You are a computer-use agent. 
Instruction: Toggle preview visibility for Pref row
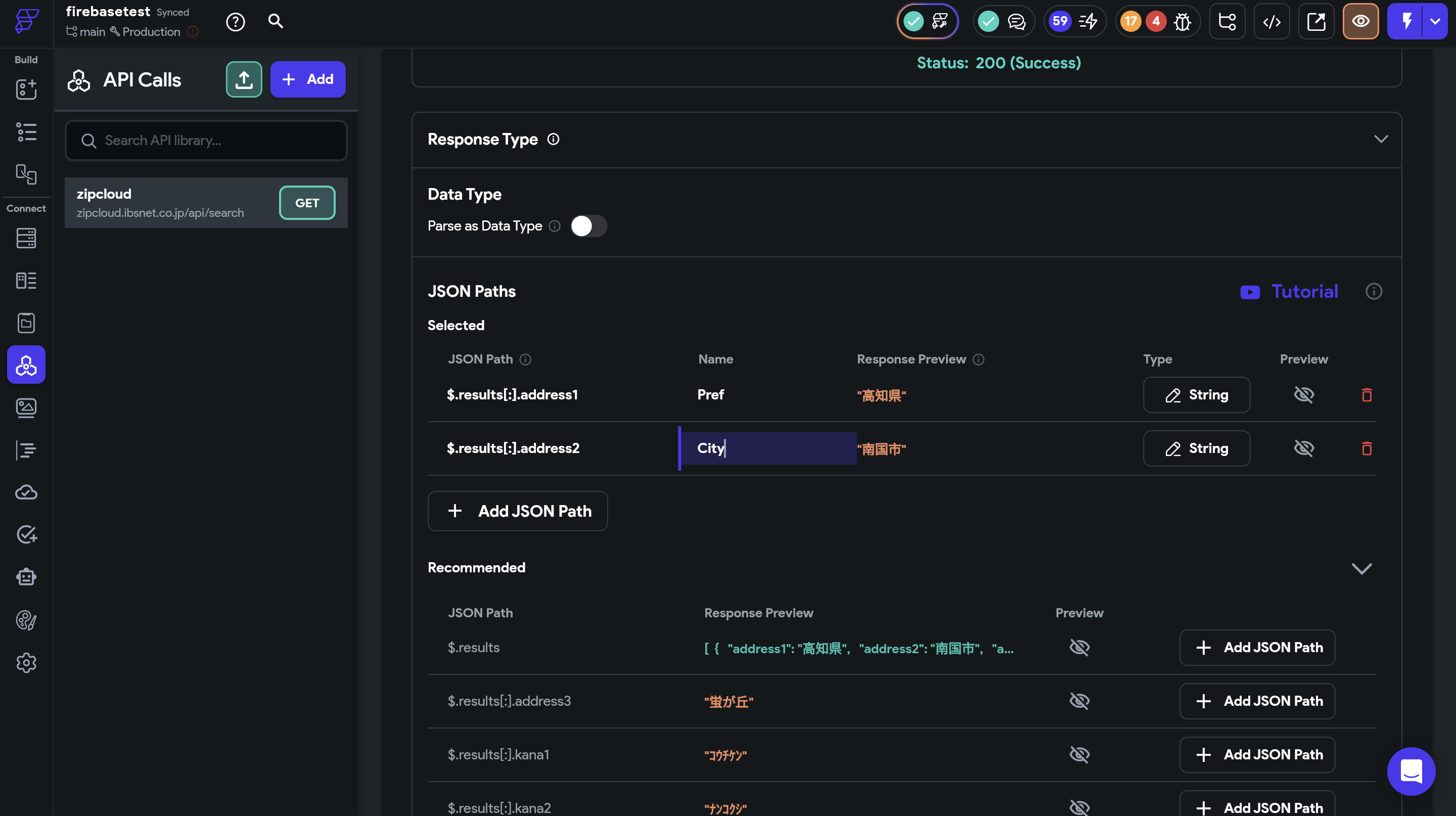(1303, 394)
